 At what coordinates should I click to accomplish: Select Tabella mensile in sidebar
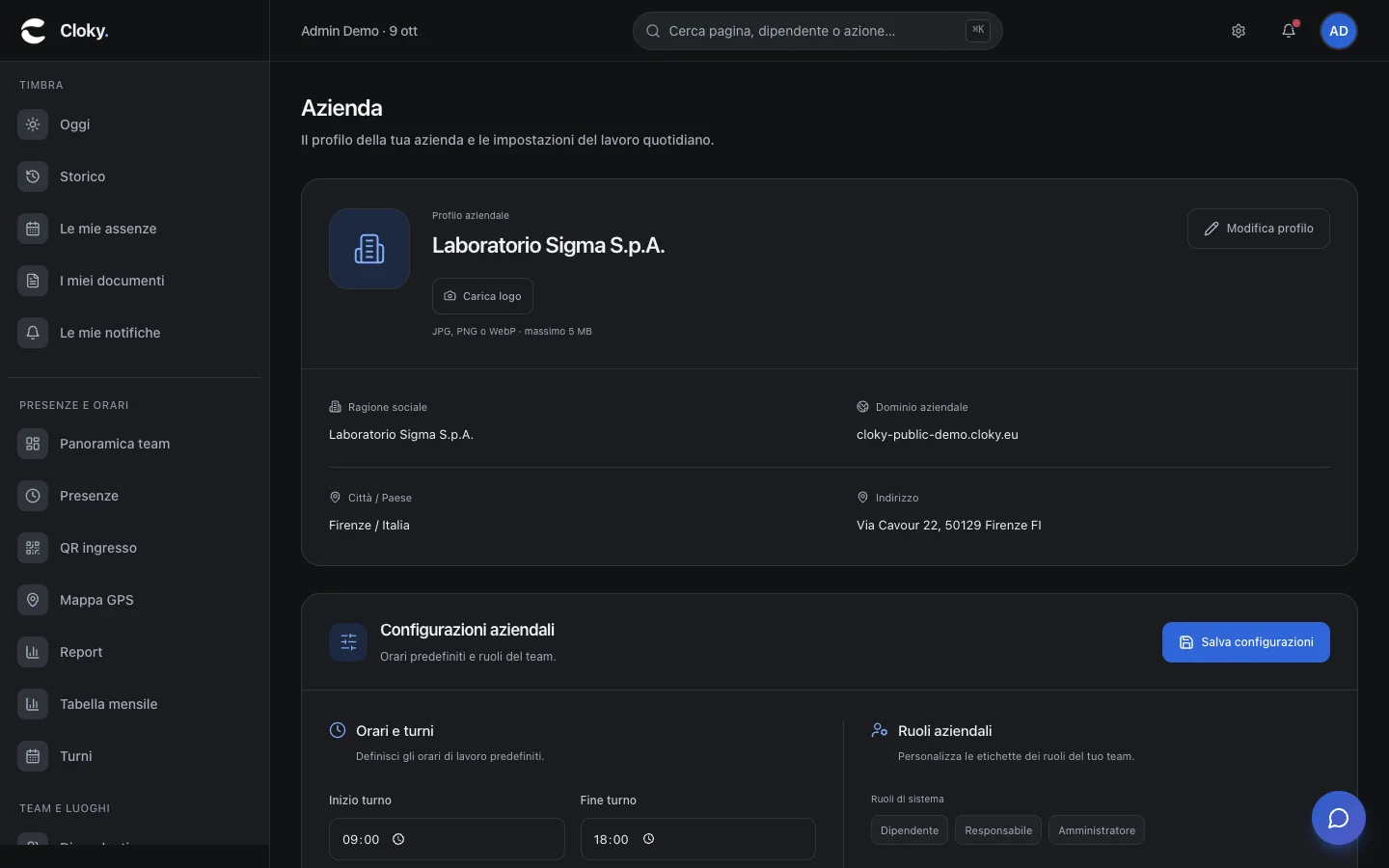tap(134, 704)
